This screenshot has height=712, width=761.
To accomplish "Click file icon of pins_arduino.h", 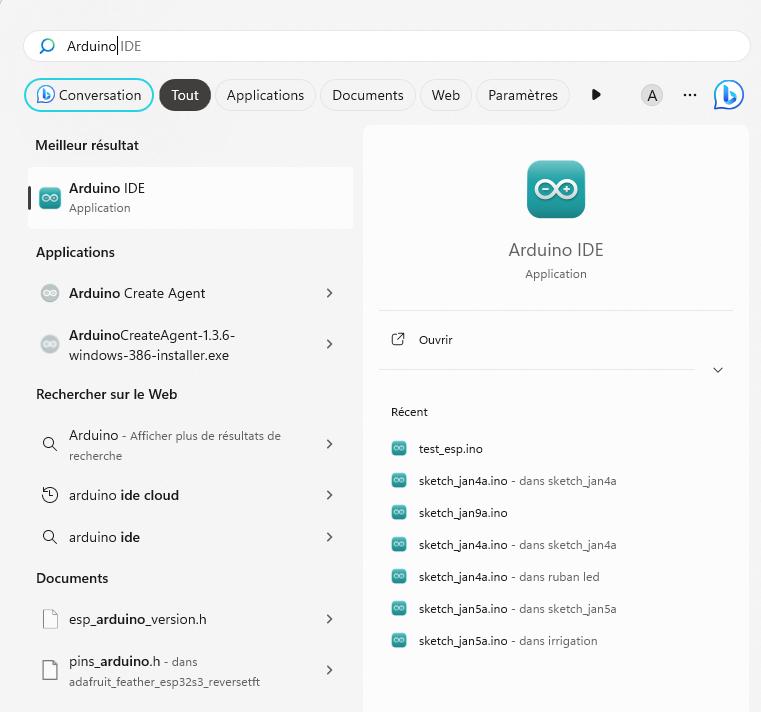I will (50, 670).
